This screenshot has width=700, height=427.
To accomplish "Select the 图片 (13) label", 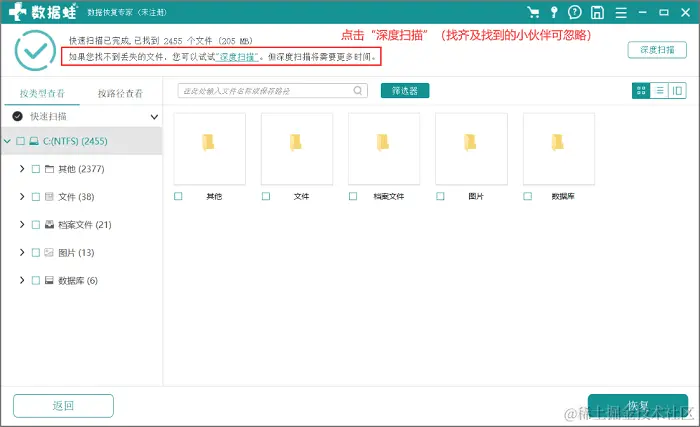I will [76, 252].
